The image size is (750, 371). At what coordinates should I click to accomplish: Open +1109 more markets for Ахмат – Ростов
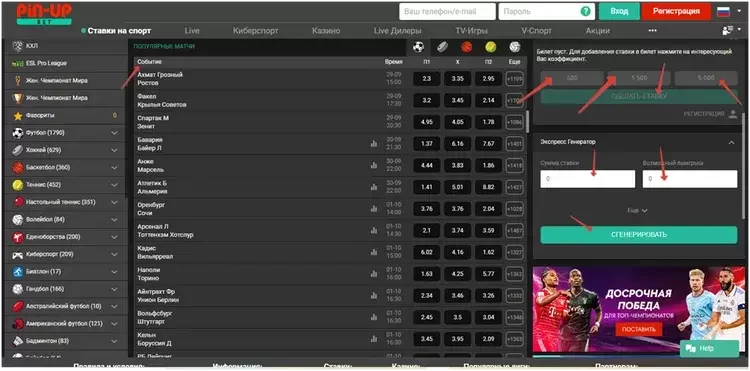click(x=515, y=78)
